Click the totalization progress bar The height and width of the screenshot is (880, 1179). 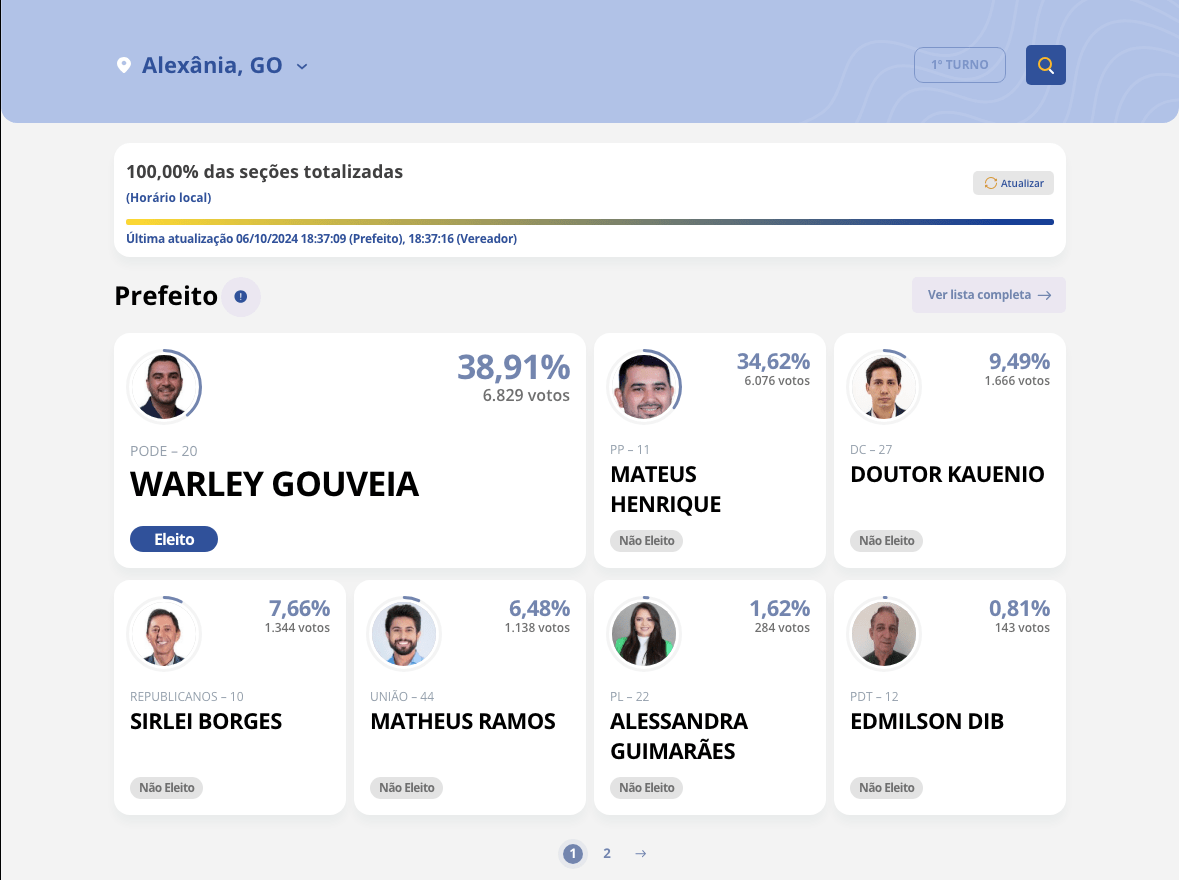click(589, 222)
